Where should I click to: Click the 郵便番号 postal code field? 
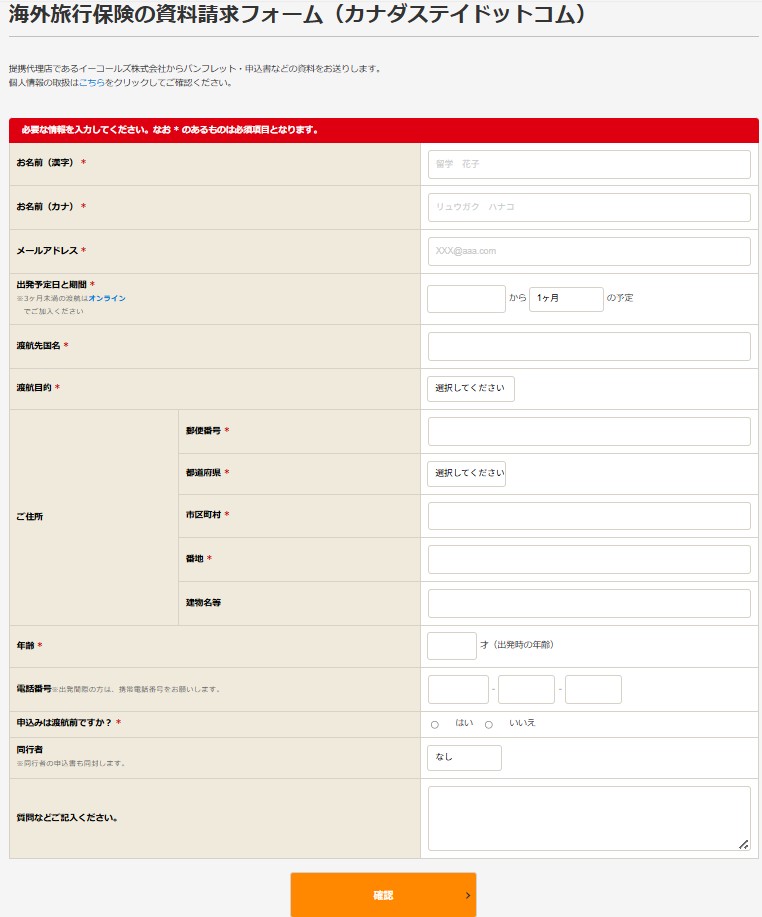coord(589,431)
